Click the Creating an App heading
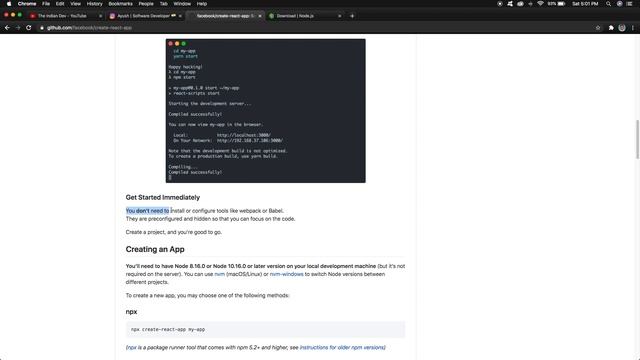Viewport: 640px width, 360px height. (155, 249)
